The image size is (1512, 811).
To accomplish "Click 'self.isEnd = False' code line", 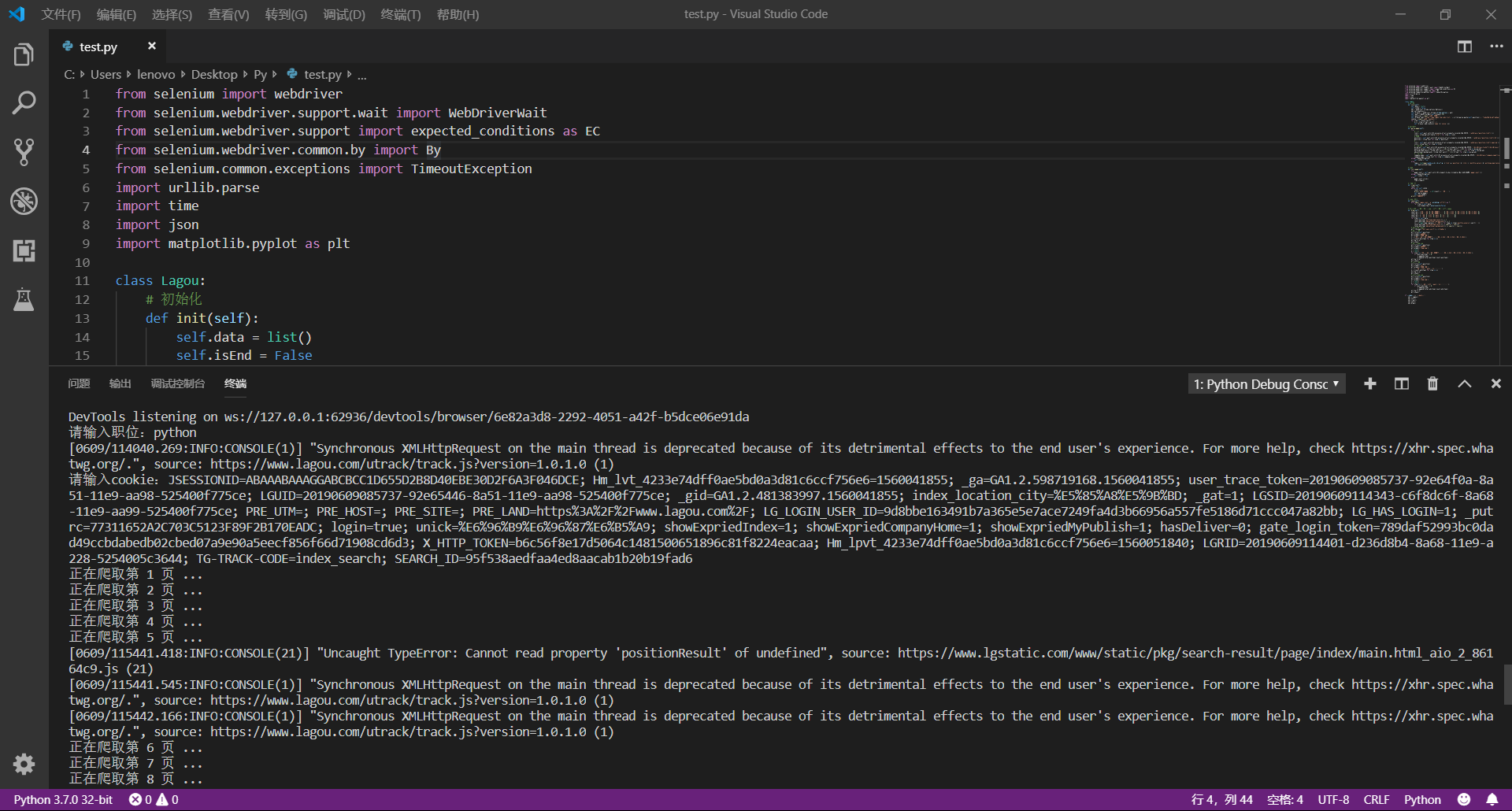I will [x=244, y=355].
